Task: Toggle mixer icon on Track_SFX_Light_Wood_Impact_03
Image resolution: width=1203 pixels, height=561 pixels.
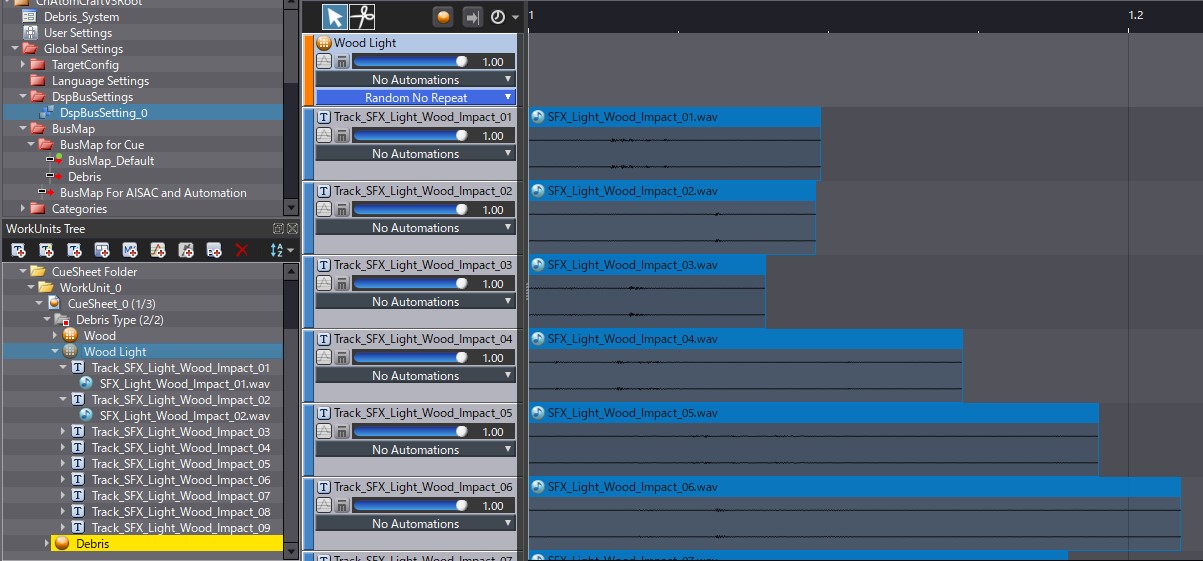Action: pos(341,284)
